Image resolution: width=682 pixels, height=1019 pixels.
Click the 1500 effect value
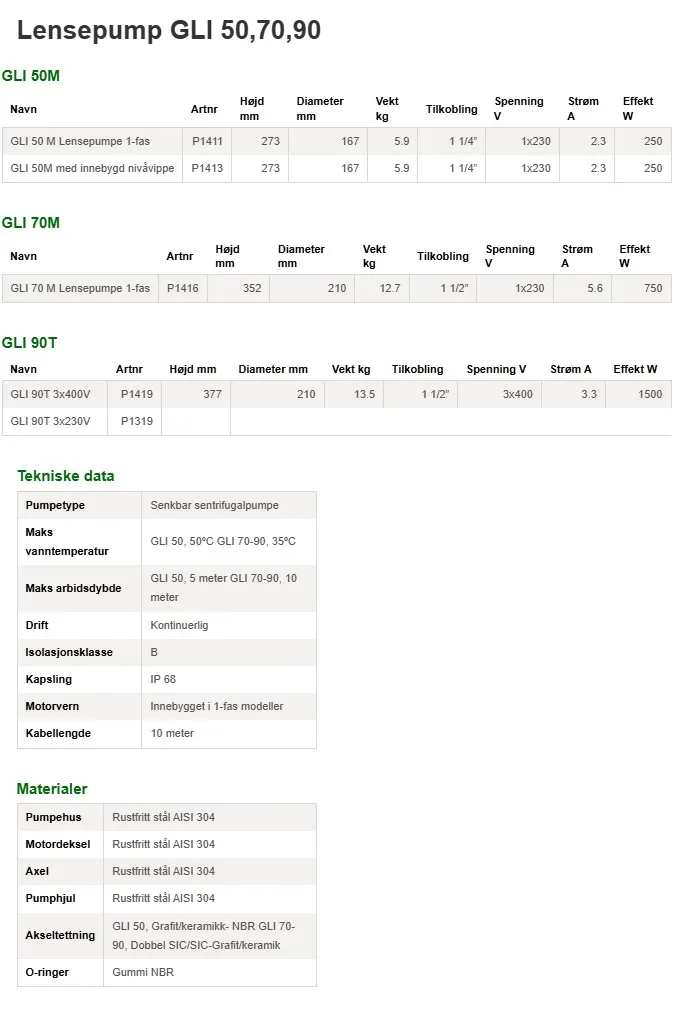coord(650,394)
